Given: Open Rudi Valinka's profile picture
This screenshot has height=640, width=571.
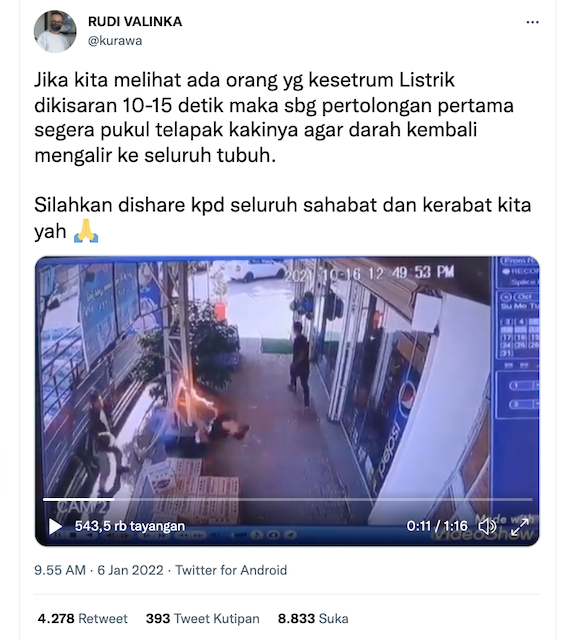Looking at the screenshot, I should 55,31.
